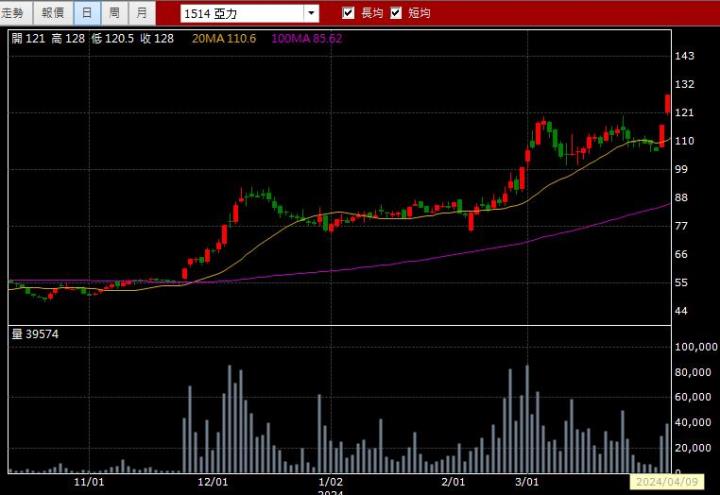This screenshot has height=495, width=720.
Task: Change to 月 monthly chart period
Action: pyautogui.click(x=141, y=13)
